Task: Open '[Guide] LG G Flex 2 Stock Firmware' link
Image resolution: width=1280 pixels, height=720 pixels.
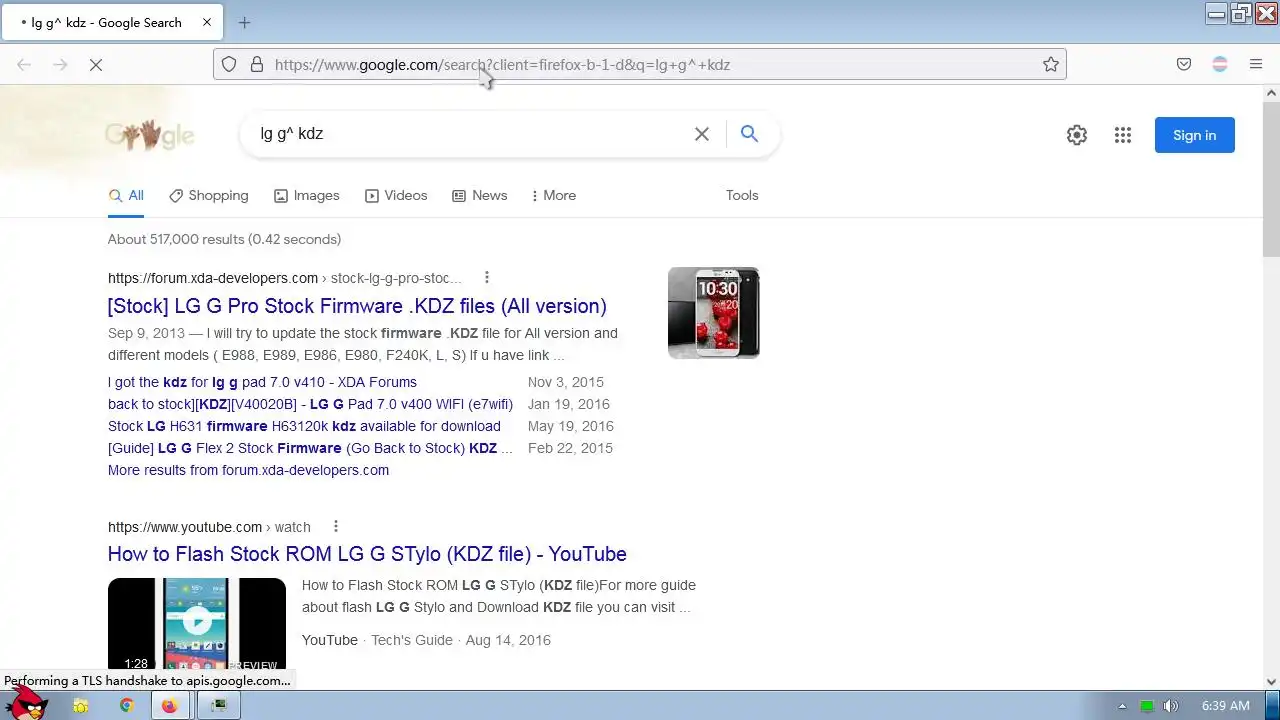Action: pos(310,448)
